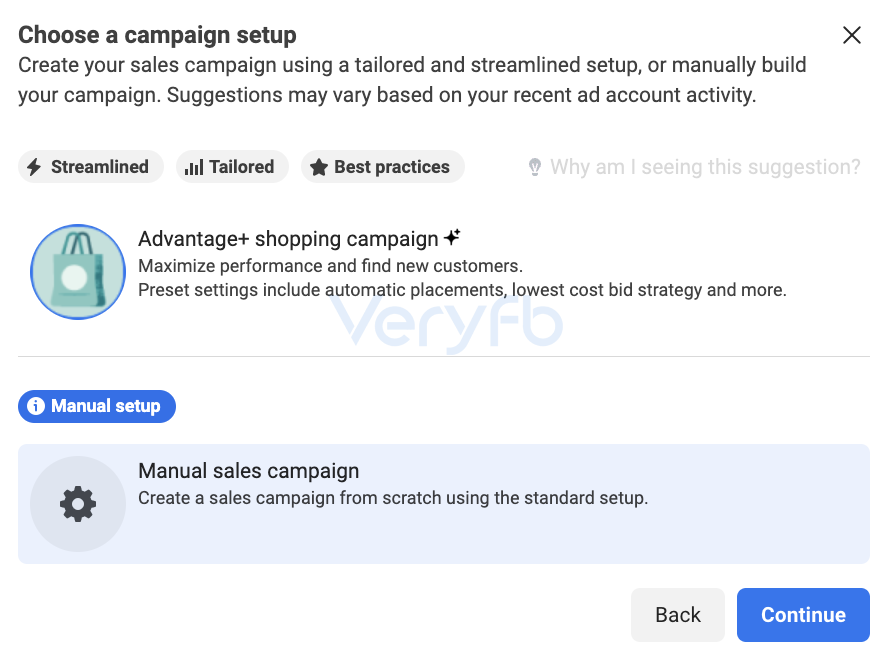
Task: Click the shopping bag campaign icon
Action: click(x=78, y=272)
